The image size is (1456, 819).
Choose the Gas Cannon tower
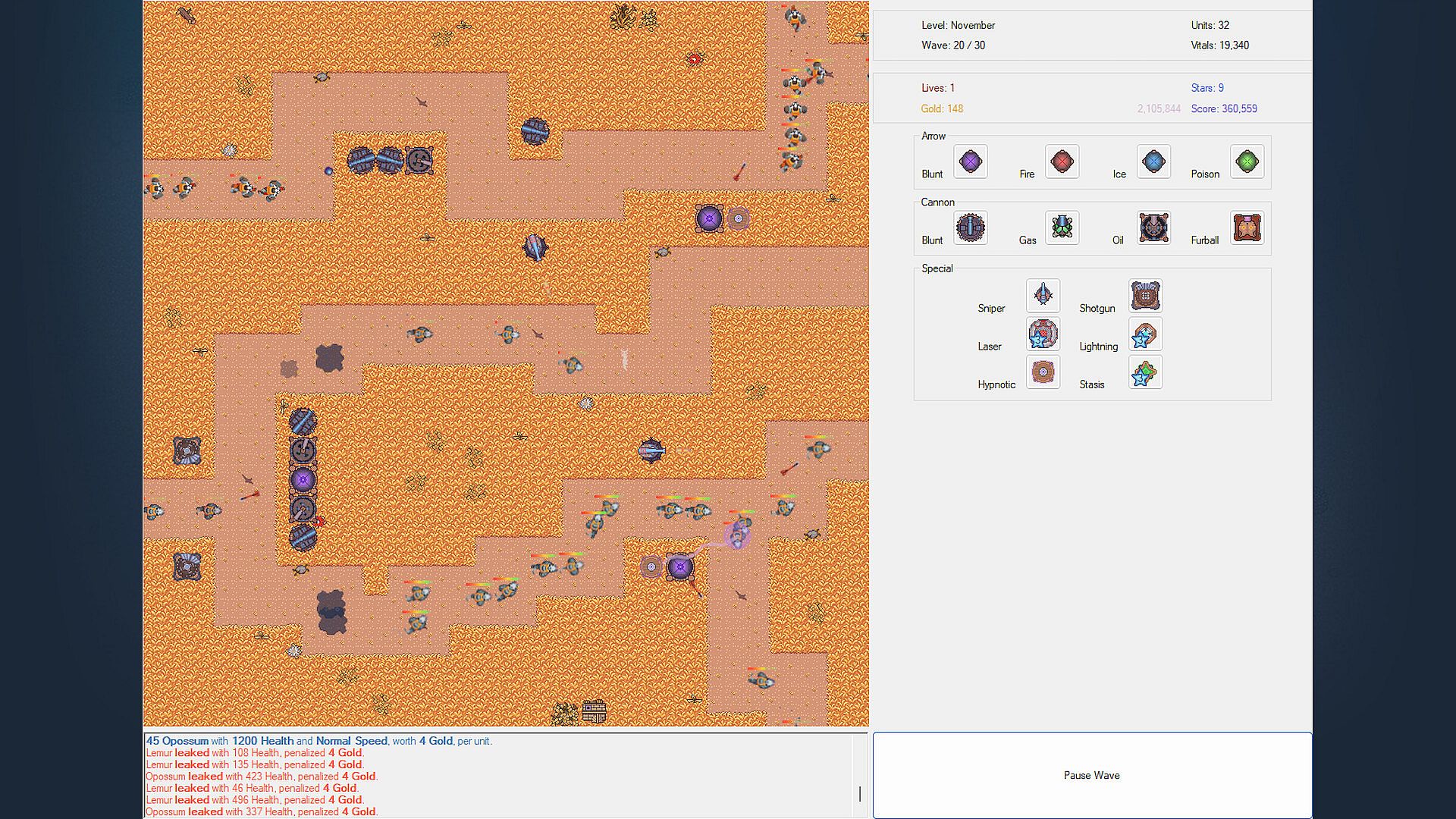click(1062, 227)
